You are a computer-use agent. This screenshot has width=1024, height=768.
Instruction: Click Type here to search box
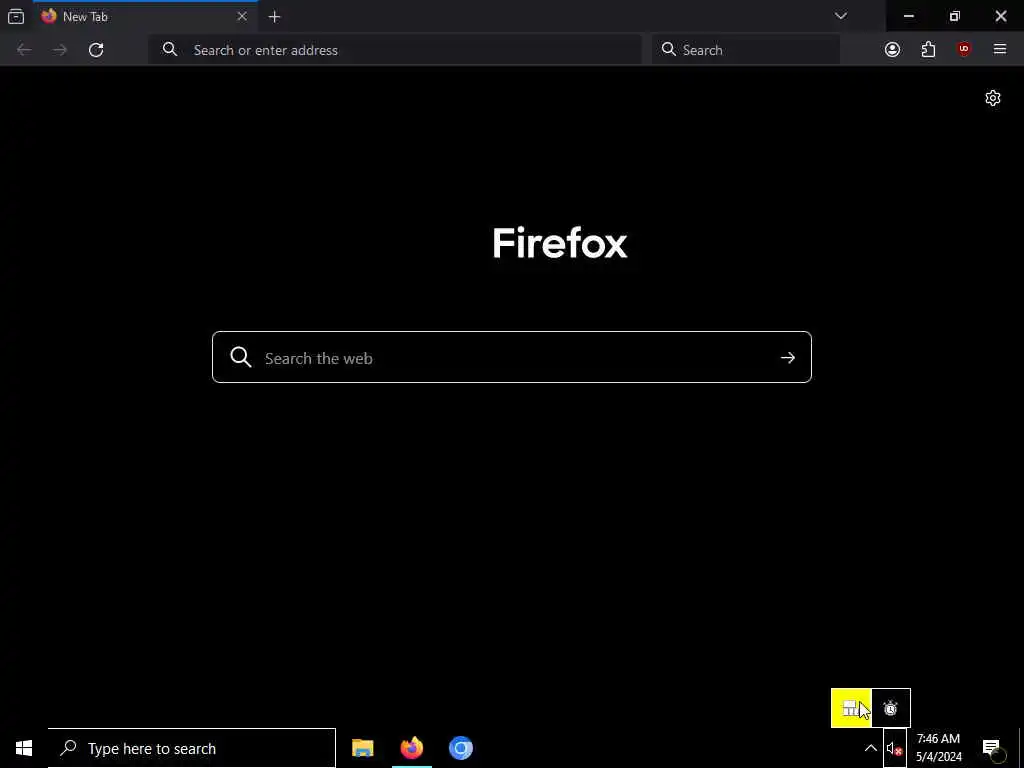pyautogui.click(x=192, y=748)
